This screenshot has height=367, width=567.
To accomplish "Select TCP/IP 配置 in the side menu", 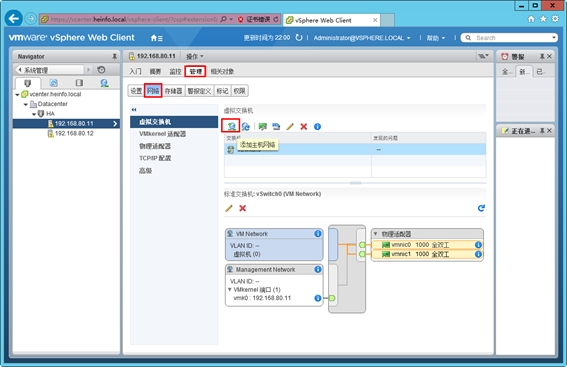I will [x=174, y=158].
